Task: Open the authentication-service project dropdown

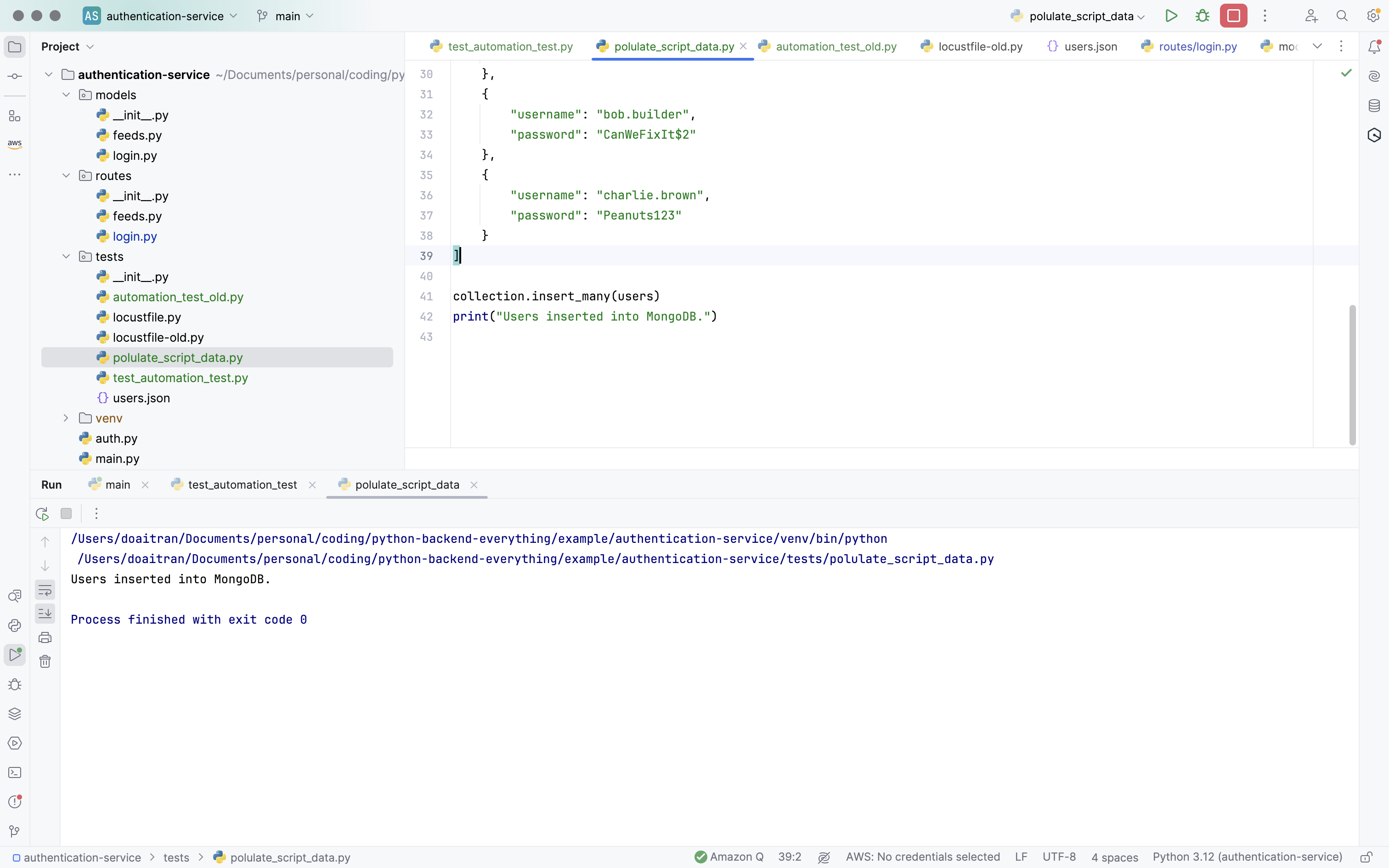Action: pos(160,16)
